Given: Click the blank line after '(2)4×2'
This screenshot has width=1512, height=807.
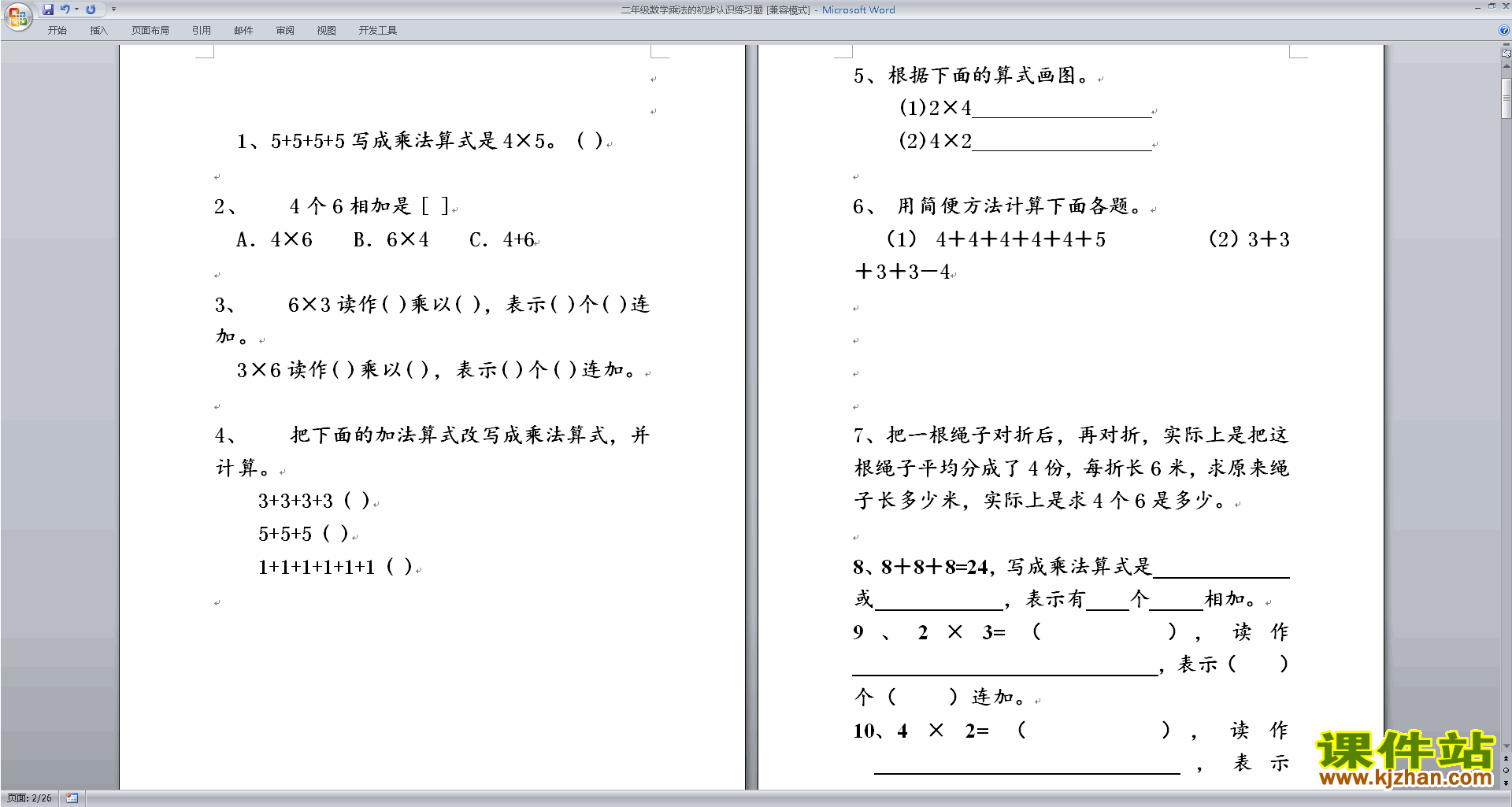Looking at the screenshot, I should [1062, 143].
